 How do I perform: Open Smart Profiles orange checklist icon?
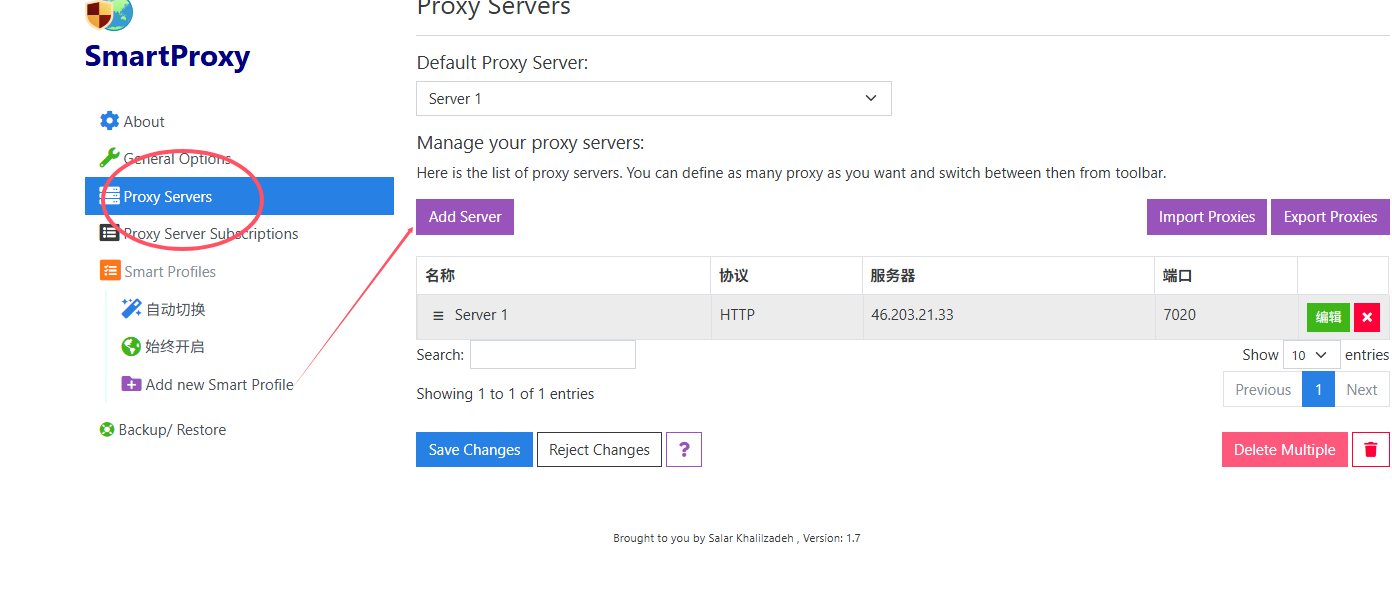(x=110, y=271)
